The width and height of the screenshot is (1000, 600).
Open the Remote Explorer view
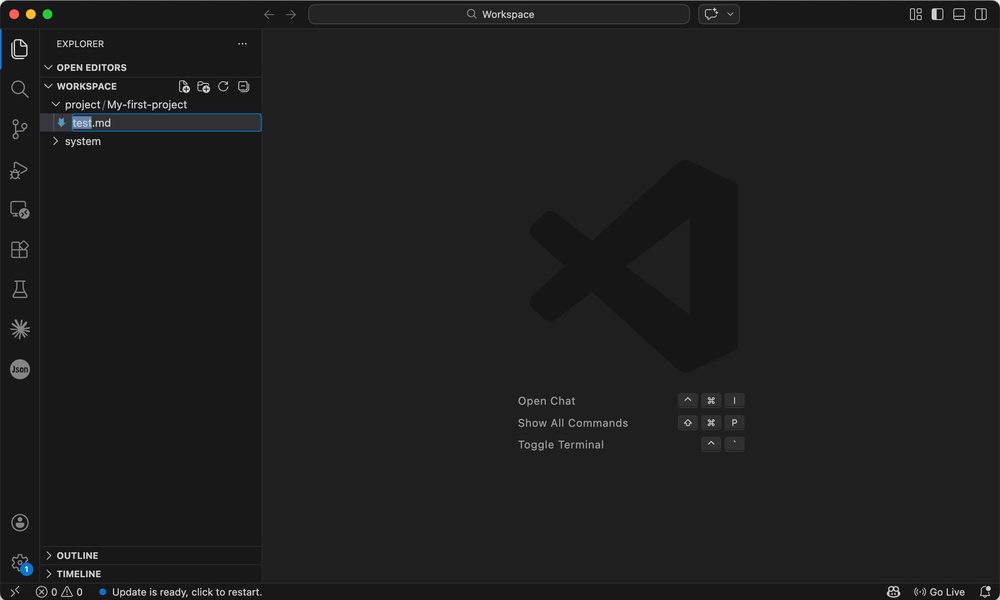tap(19, 210)
